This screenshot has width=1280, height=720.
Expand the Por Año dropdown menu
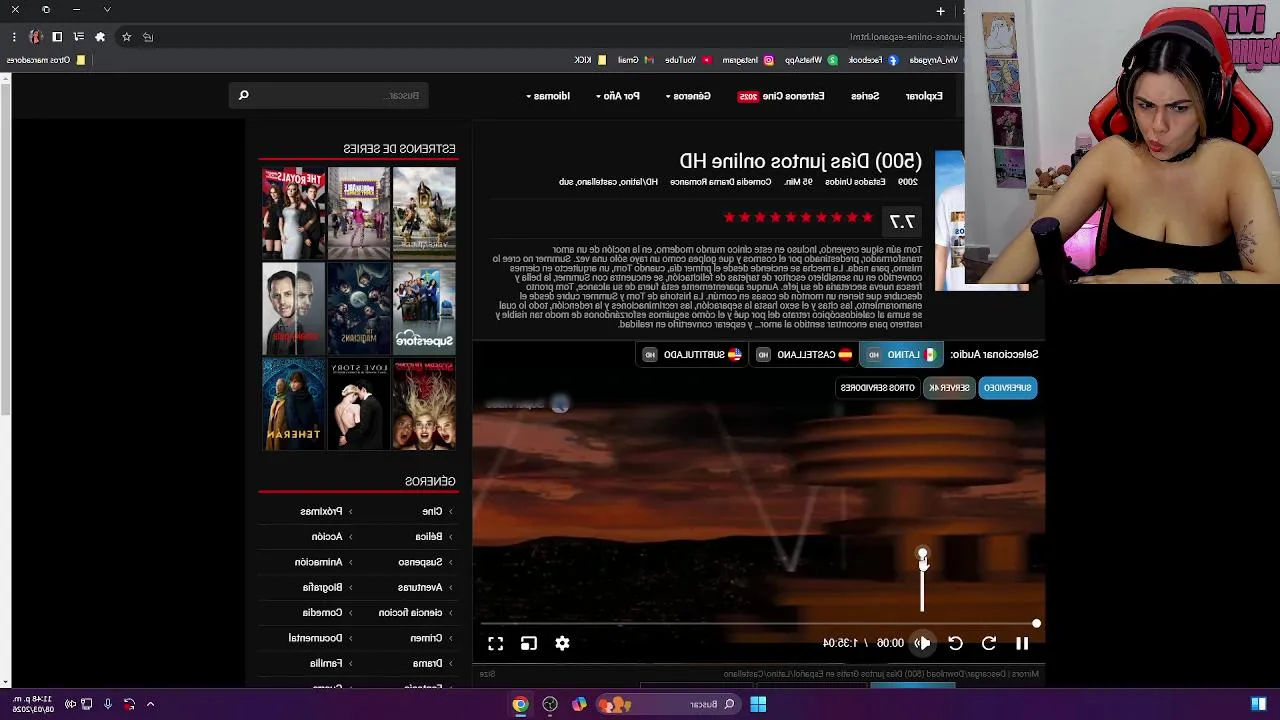pos(617,96)
